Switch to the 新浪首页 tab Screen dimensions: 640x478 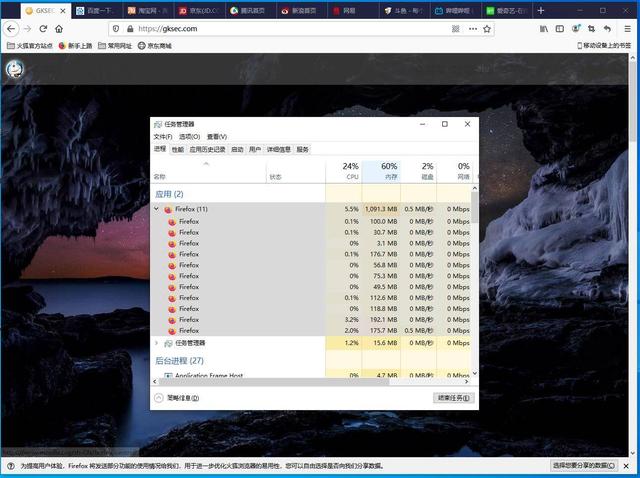pos(302,11)
